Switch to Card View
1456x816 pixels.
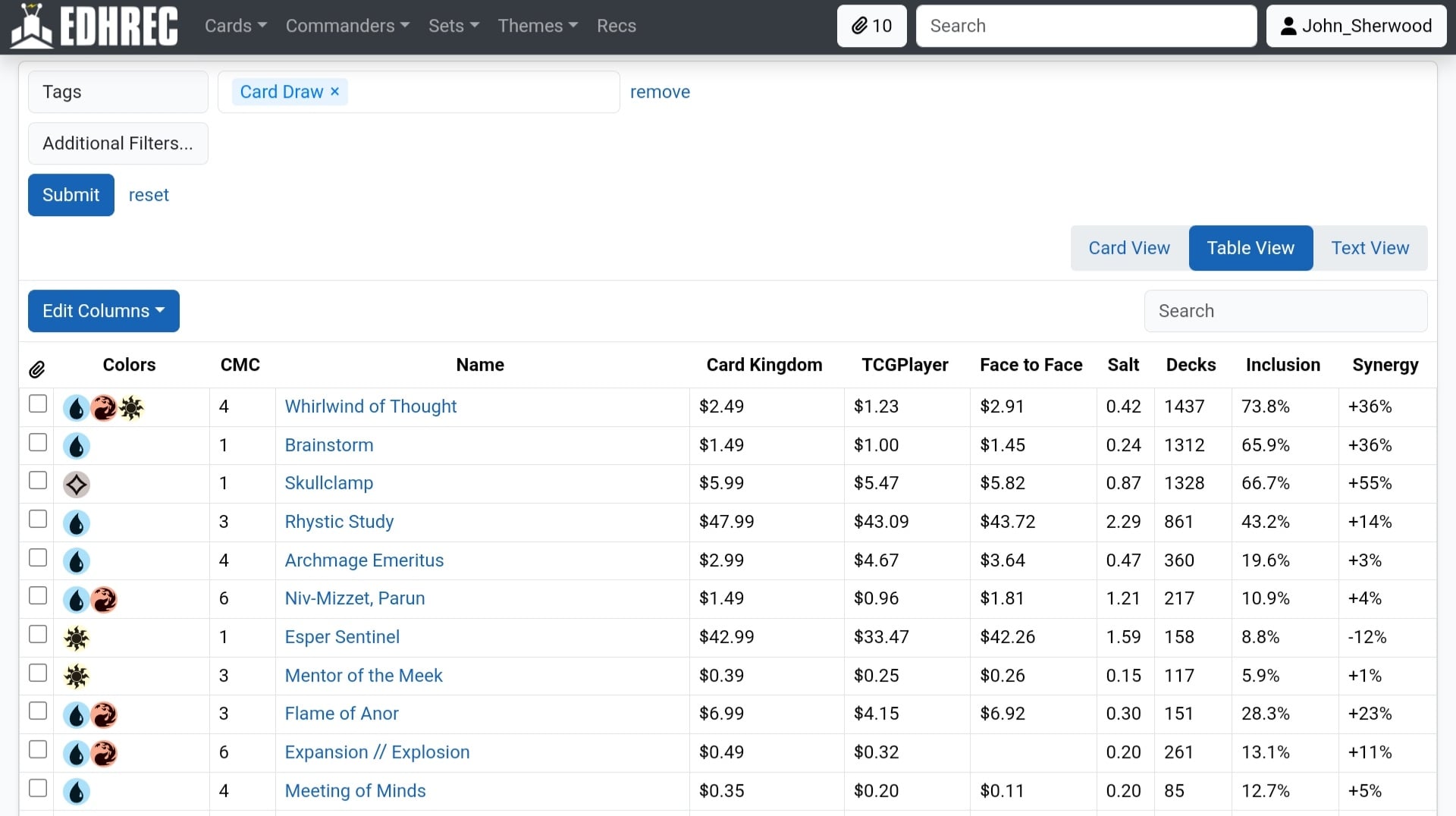[x=1129, y=248]
